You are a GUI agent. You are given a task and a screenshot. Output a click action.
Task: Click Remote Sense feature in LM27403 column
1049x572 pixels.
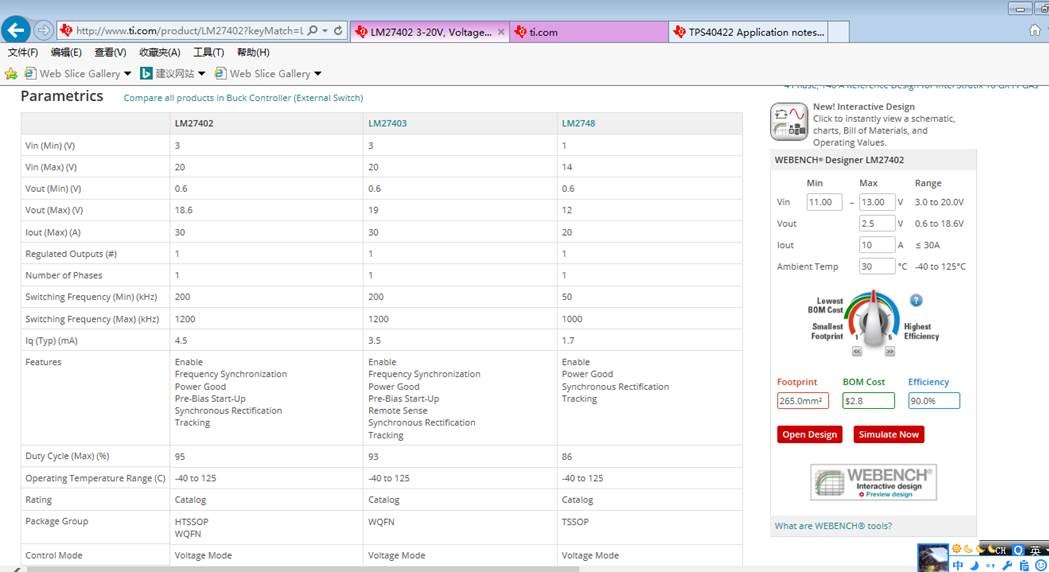click(397, 411)
